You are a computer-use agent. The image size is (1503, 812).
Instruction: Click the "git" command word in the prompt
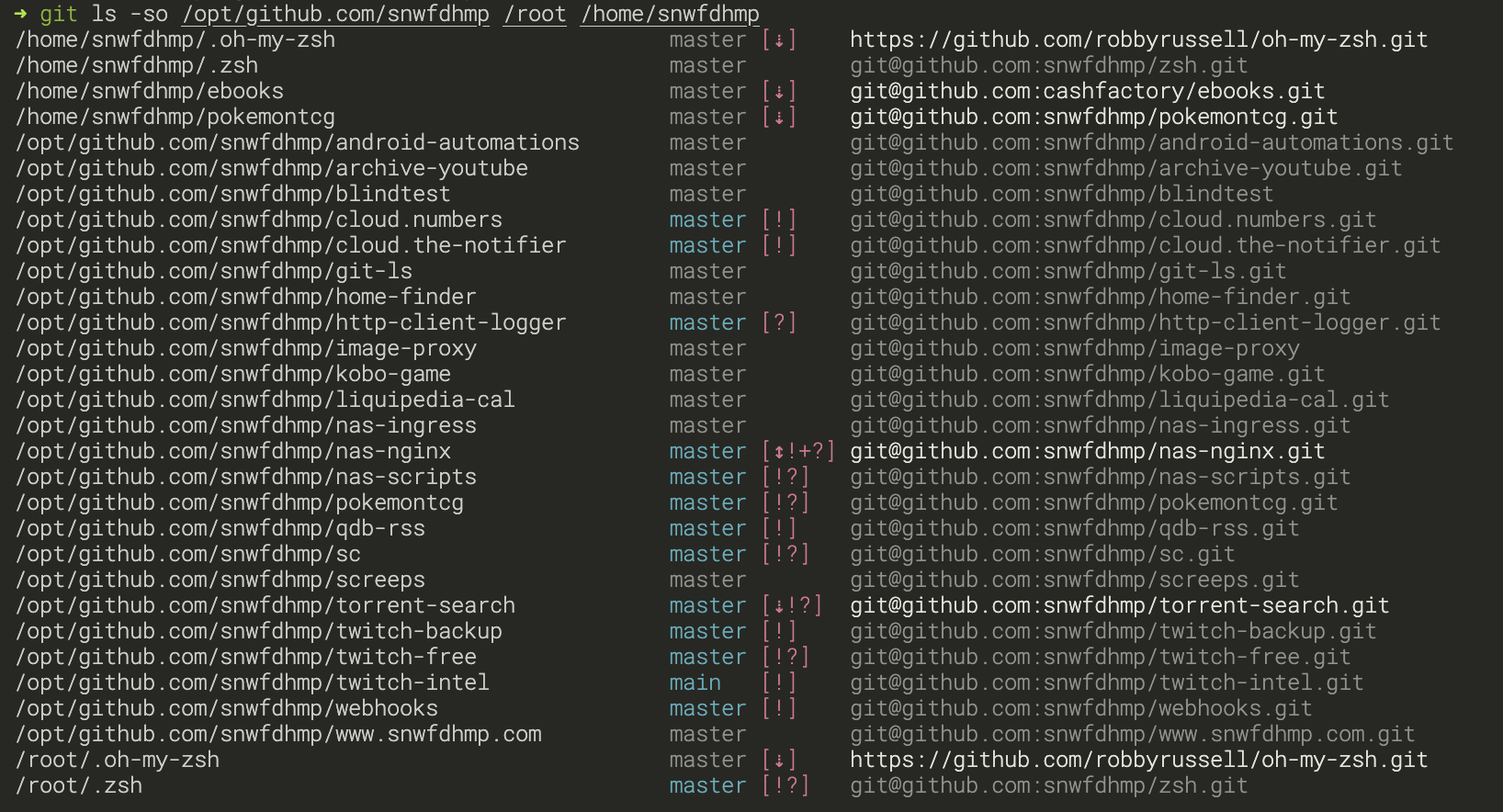(x=59, y=15)
